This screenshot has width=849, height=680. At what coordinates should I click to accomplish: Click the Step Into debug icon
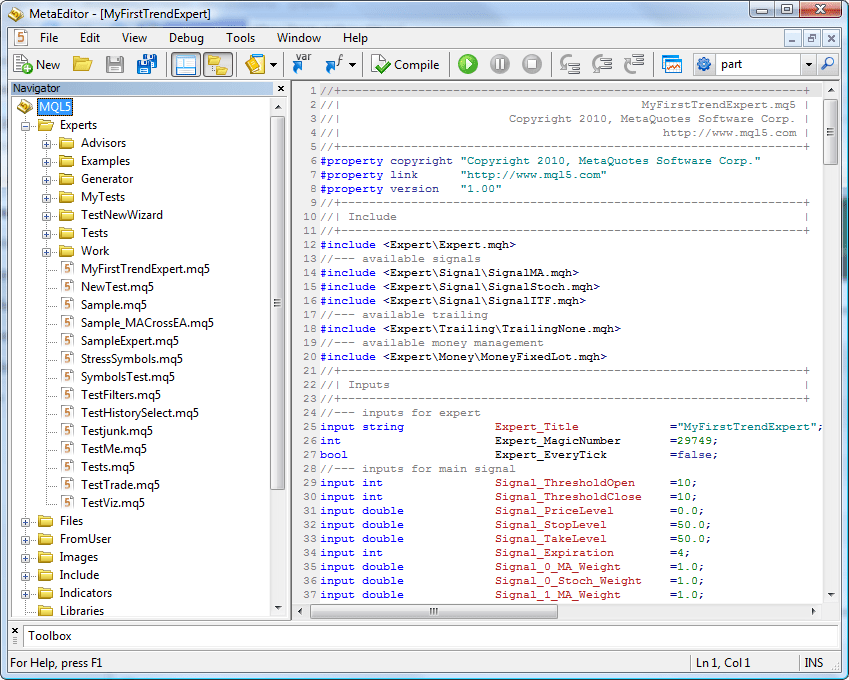coord(569,63)
